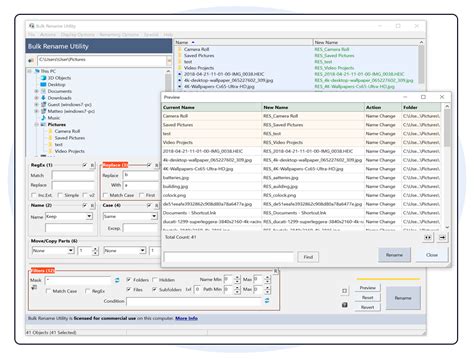Click the Condition input field in Filters
This screenshot has width=474, height=360.
(194, 301)
